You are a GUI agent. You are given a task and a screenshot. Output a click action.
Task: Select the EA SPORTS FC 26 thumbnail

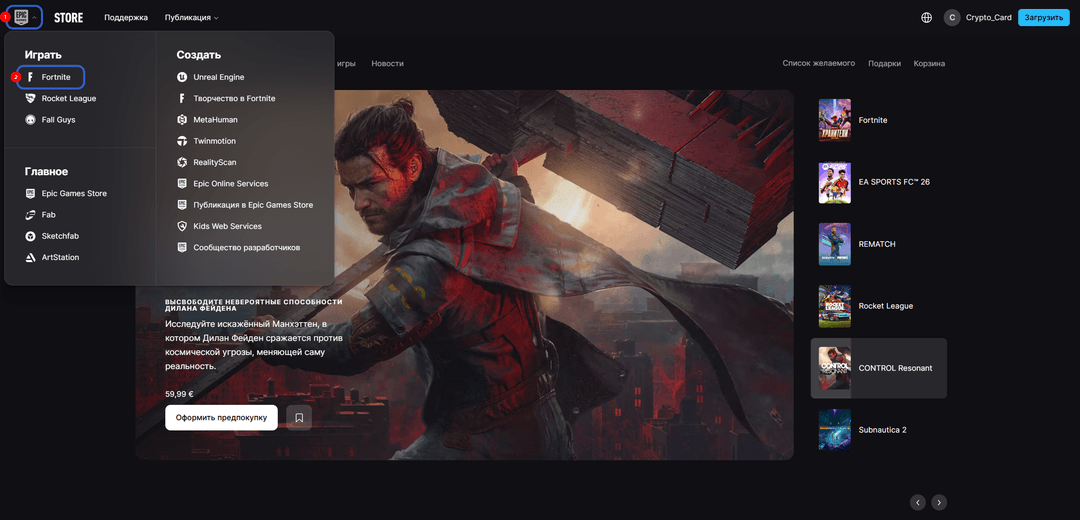(834, 182)
